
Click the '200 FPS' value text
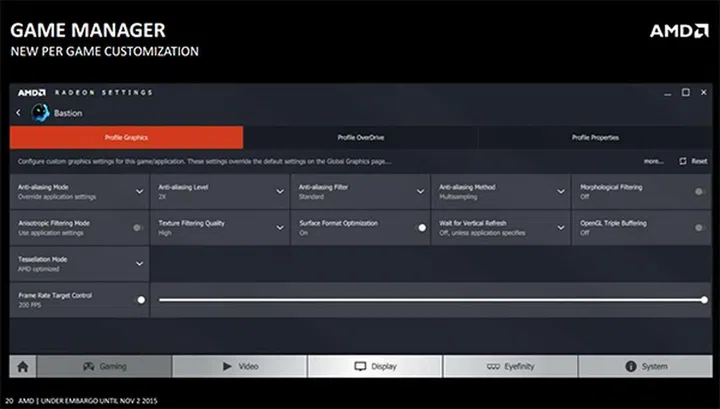(x=30, y=305)
